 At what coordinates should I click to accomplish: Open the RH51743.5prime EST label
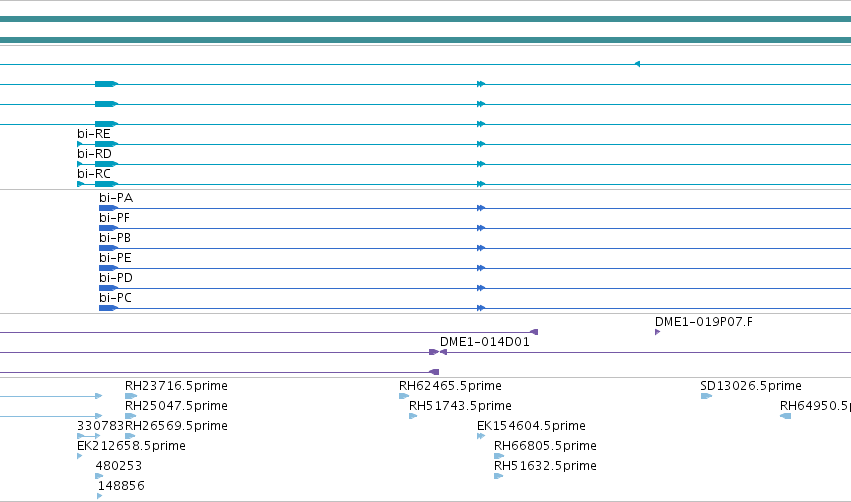point(460,406)
